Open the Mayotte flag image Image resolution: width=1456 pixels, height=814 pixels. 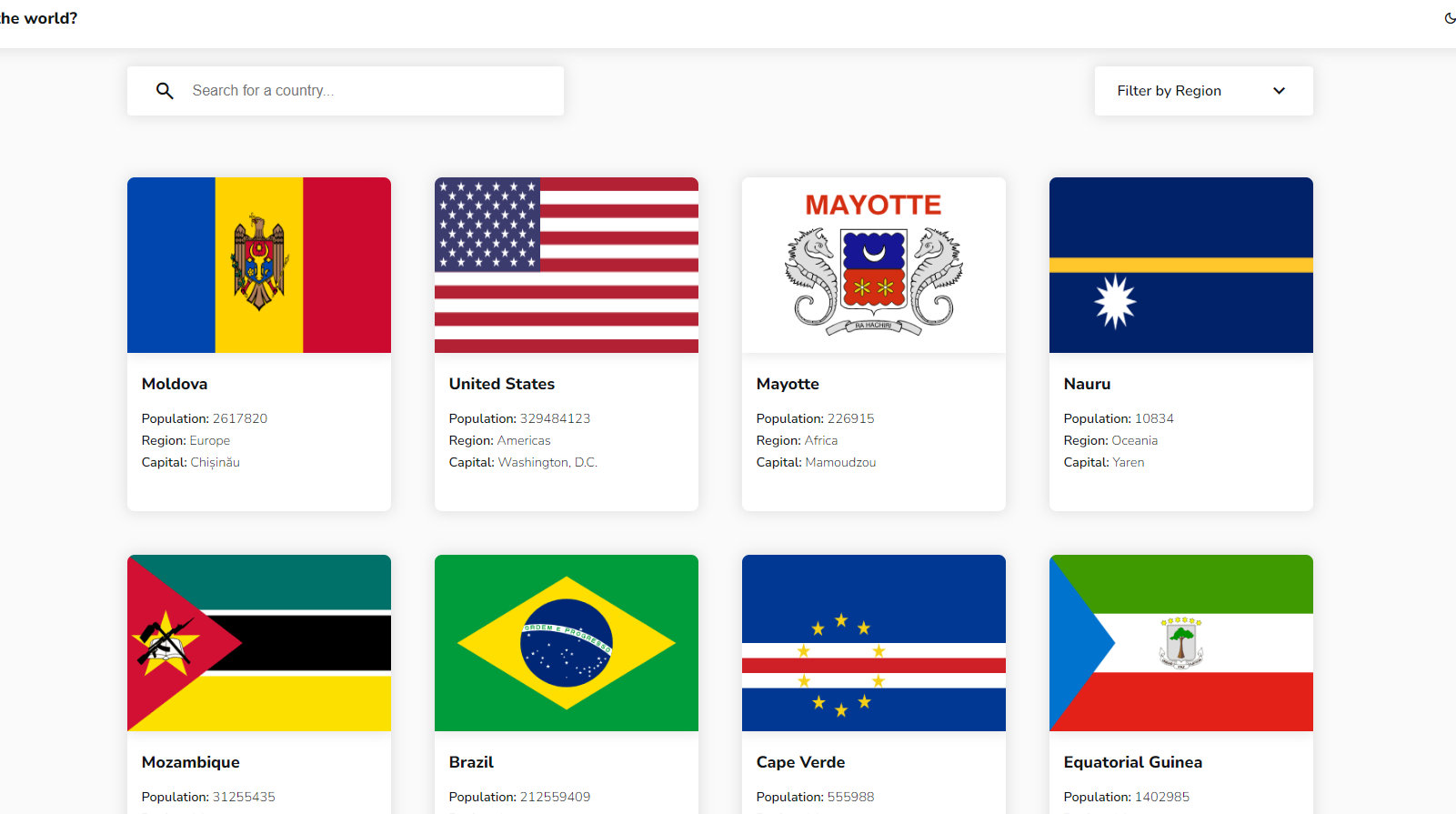point(874,265)
